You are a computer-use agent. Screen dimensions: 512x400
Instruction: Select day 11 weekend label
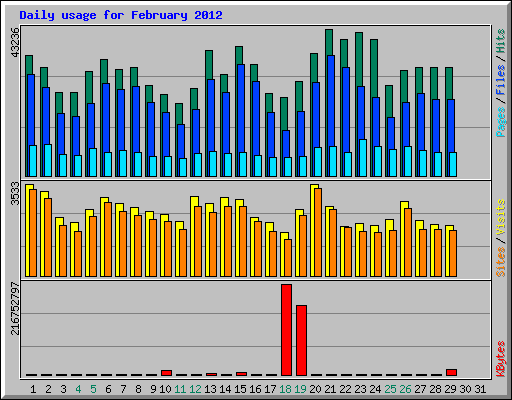coord(180,389)
